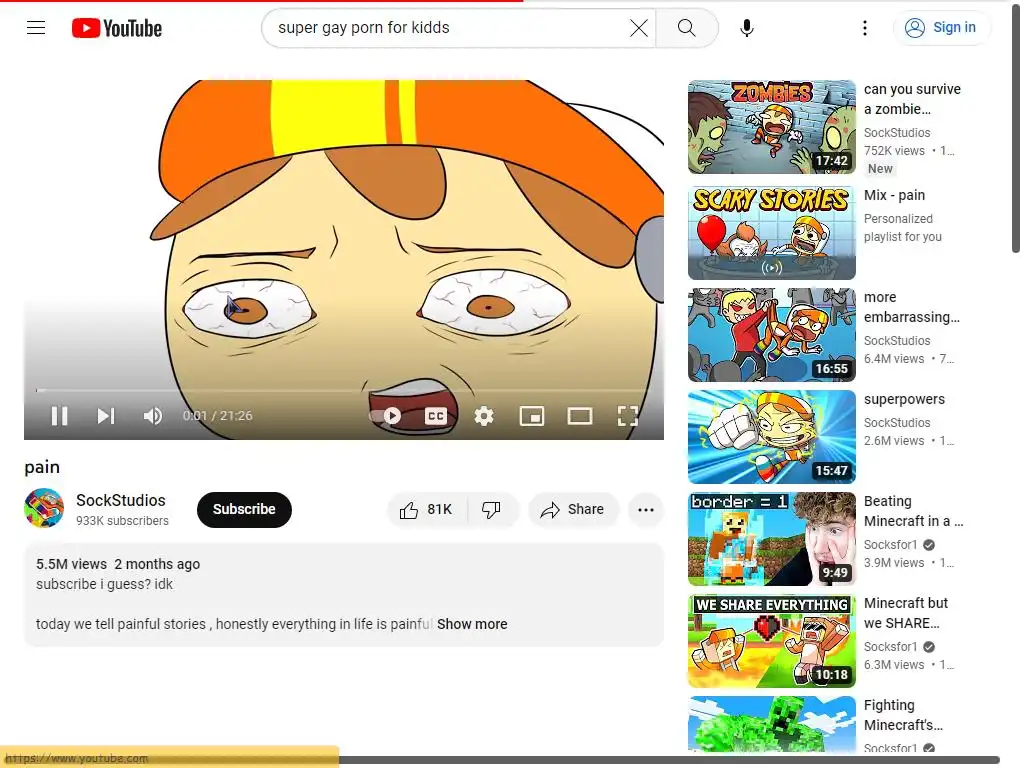Click the "New" badge on zombie video
The height and width of the screenshot is (768, 1024).
(880, 168)
